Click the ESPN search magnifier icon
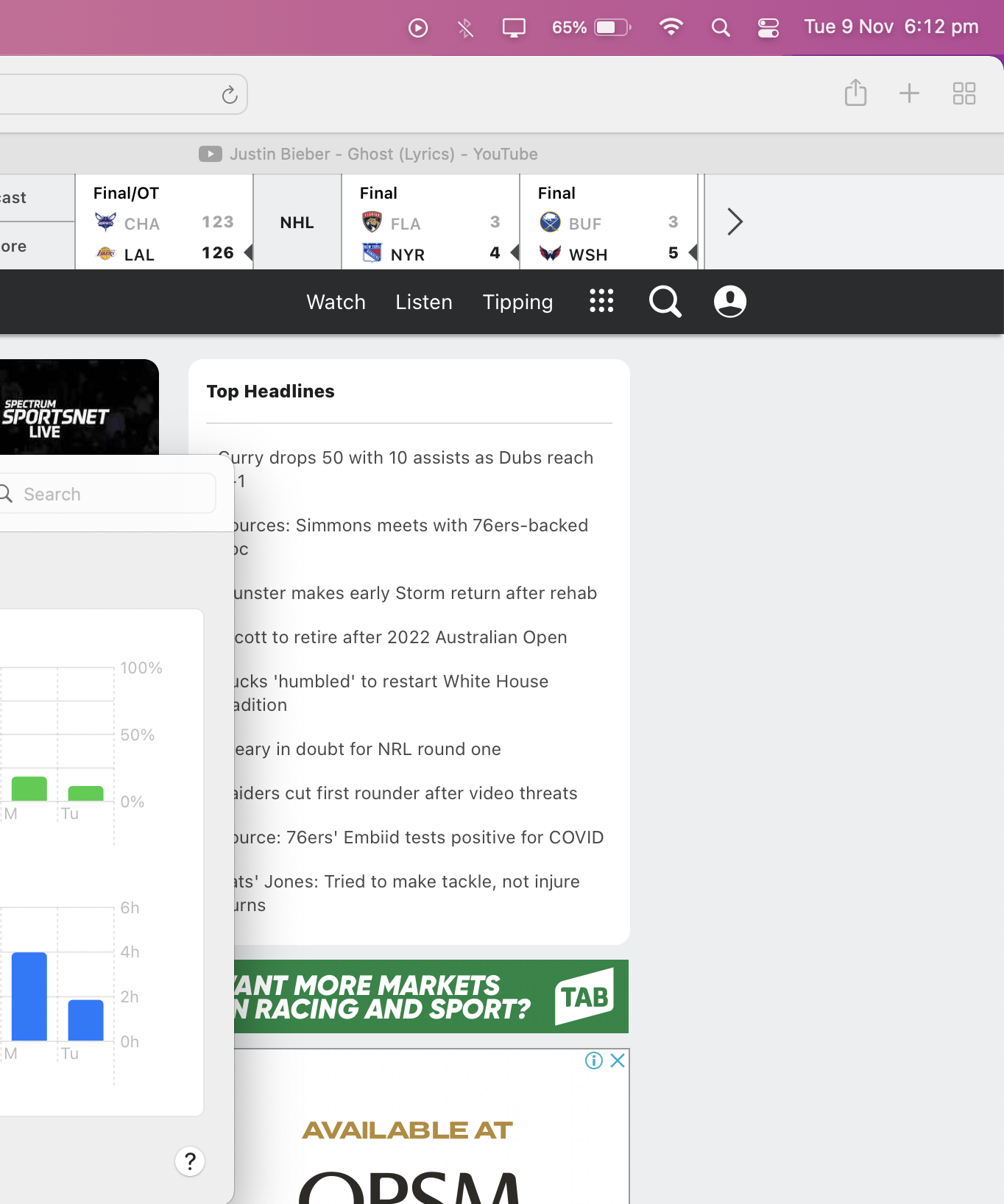Image resolution: width=1004 pixels, height=1204 pixels. [665, 301]
